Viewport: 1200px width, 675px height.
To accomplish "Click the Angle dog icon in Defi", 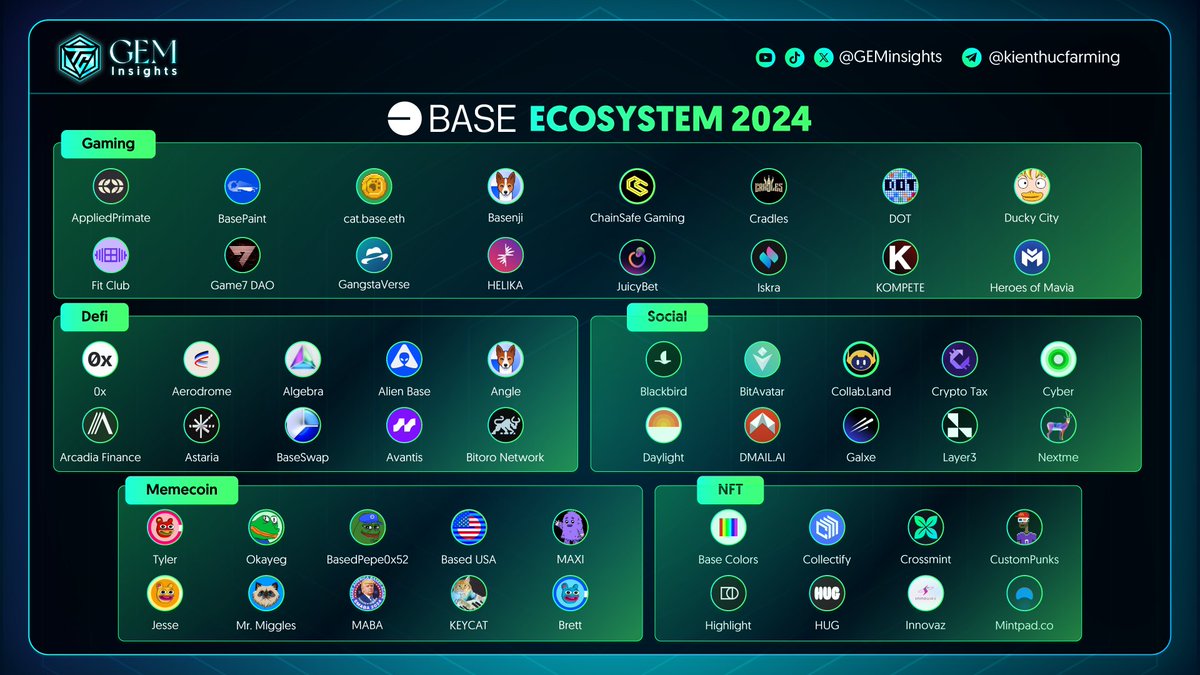I will coord(505,359).
